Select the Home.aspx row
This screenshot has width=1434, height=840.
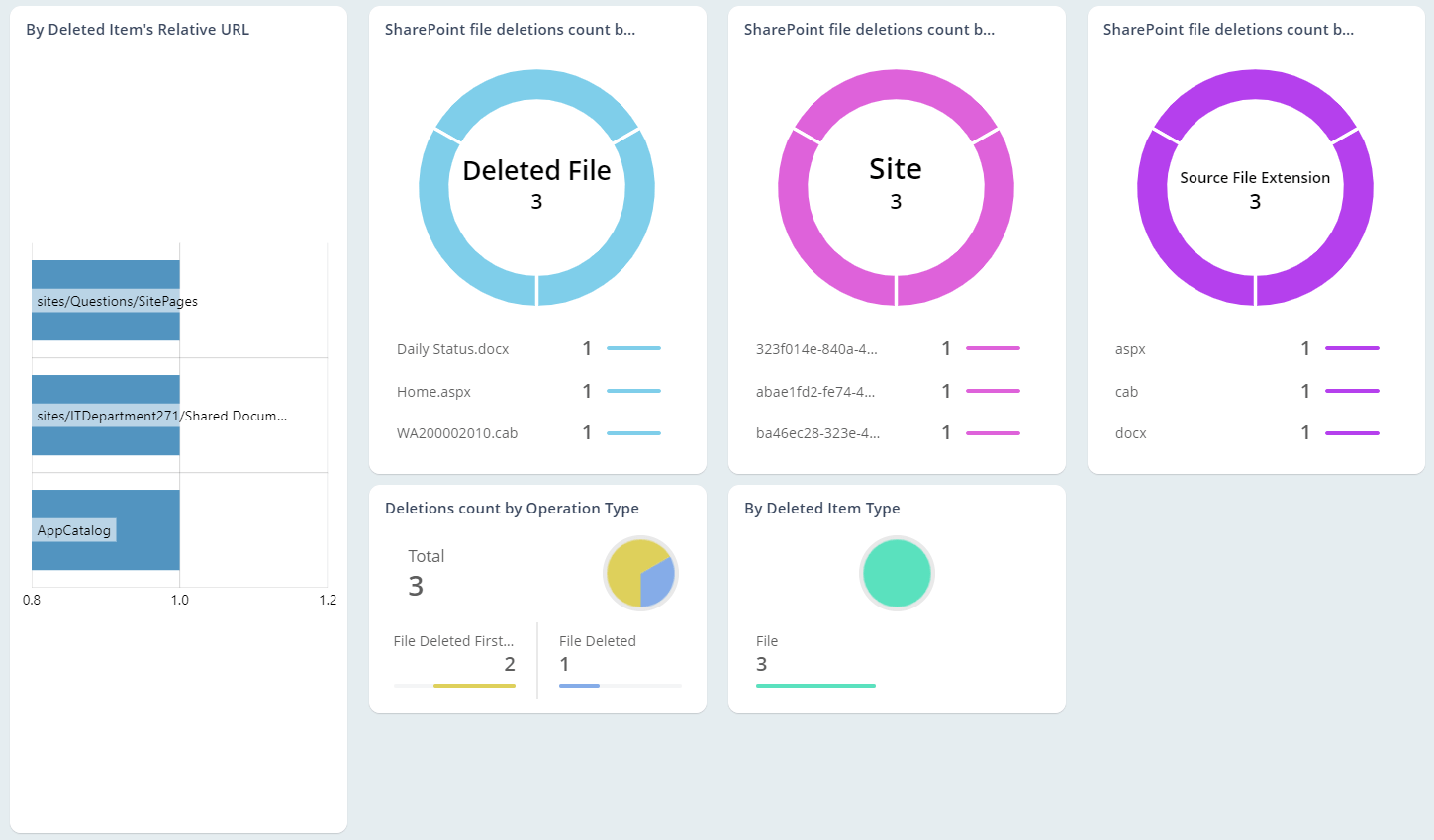coord(433,391)
